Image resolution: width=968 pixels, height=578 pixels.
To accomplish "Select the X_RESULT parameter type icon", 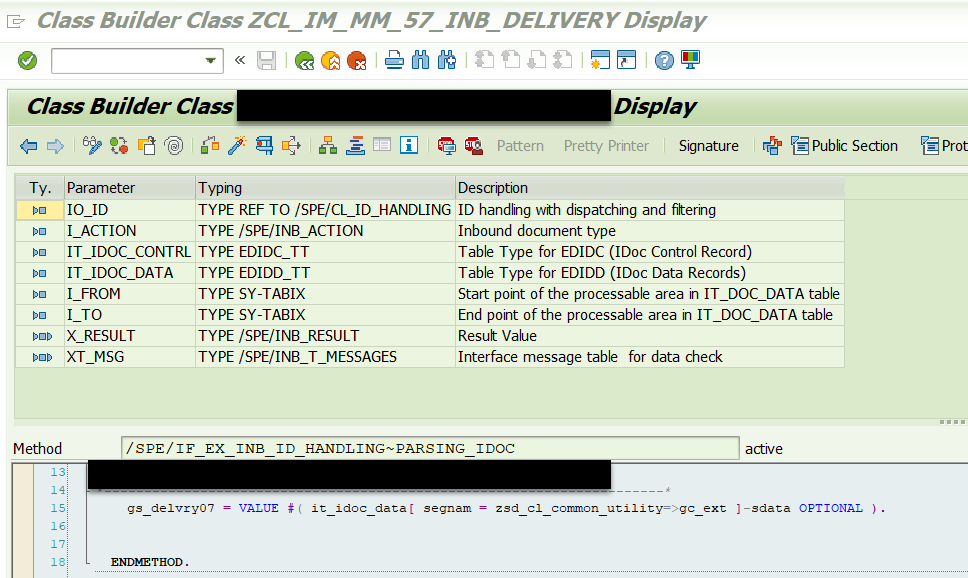I will point(40,336).
